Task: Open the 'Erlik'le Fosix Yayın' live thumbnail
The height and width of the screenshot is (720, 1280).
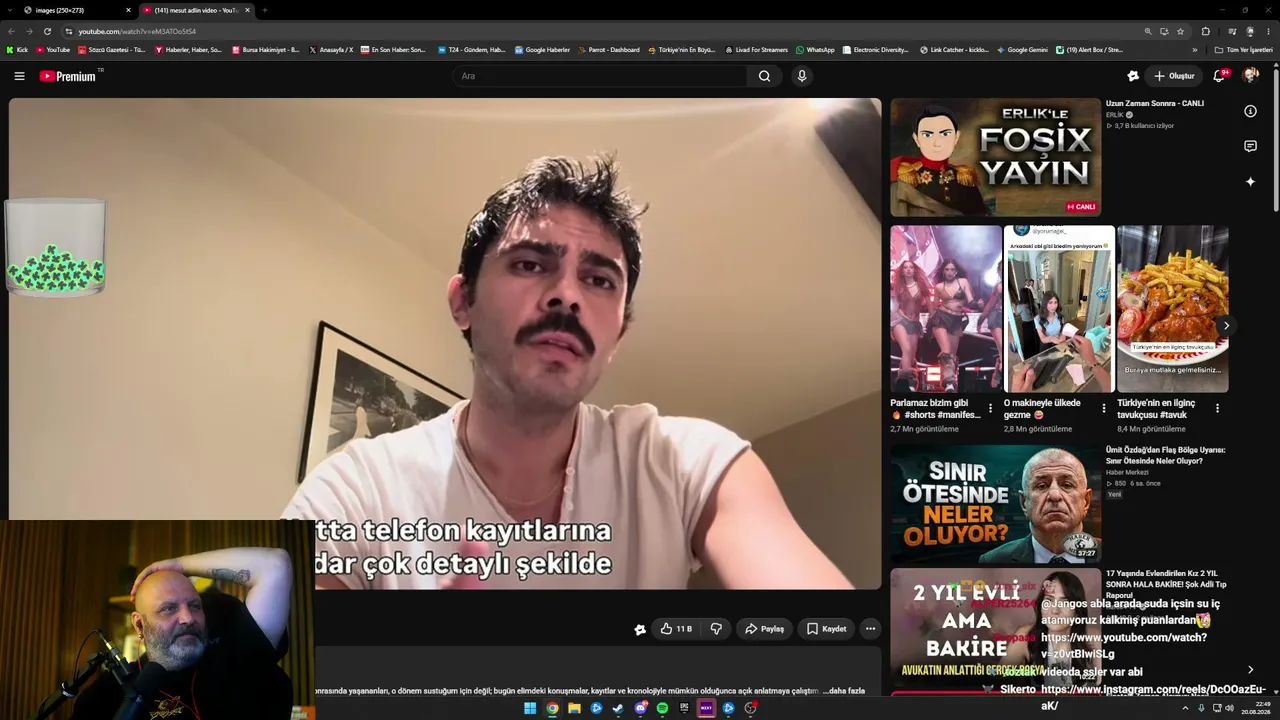Action: click(x=996, y=157)
